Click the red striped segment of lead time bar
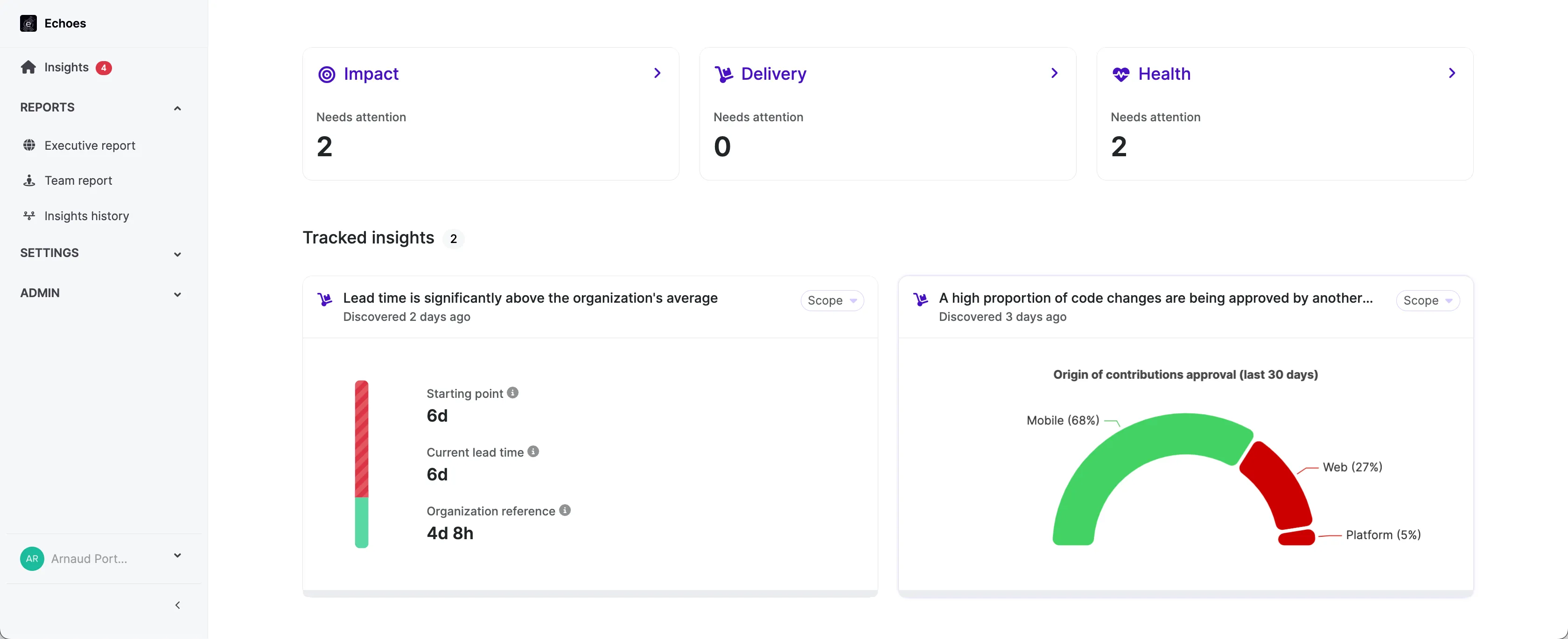The height and width of the screenshot is (639, 1568). [362, 439]
